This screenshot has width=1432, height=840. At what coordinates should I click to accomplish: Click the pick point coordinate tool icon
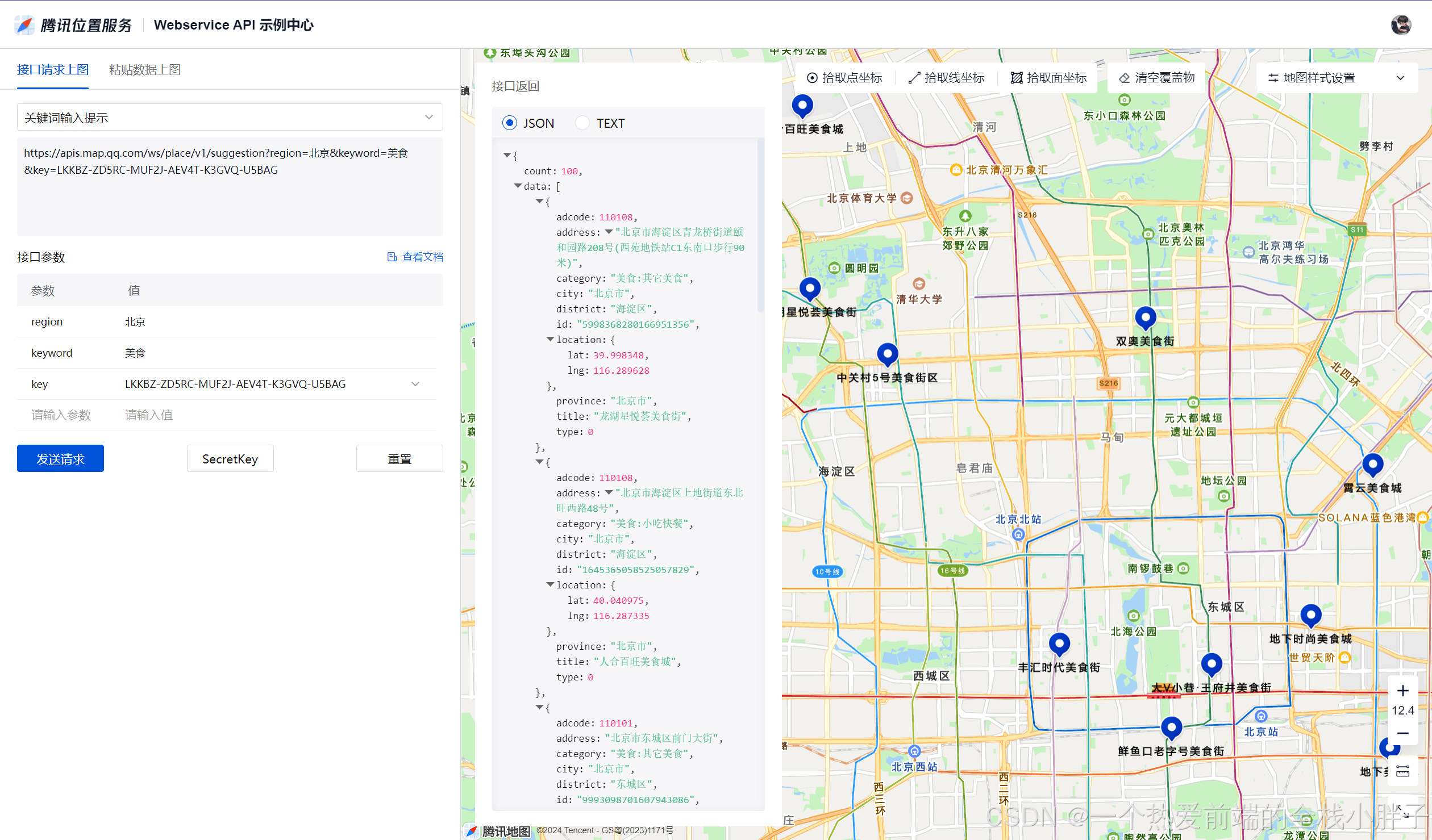813,78
